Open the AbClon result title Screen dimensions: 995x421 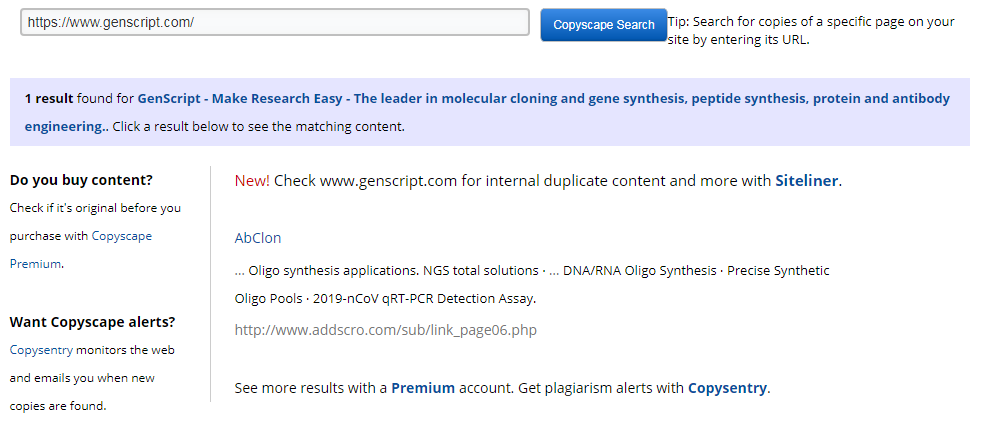tap(258, 238)
